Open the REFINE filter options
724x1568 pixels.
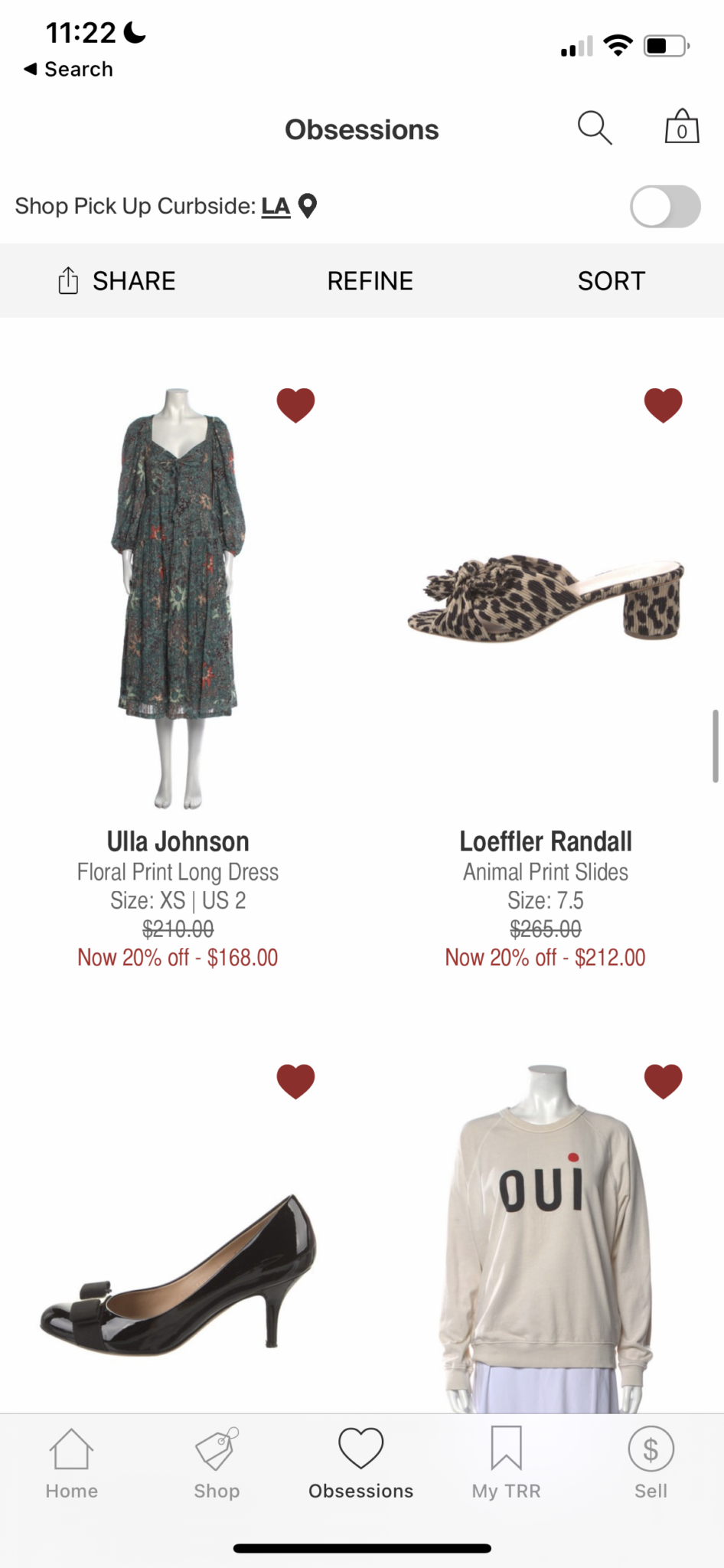(x=370, y=281)
